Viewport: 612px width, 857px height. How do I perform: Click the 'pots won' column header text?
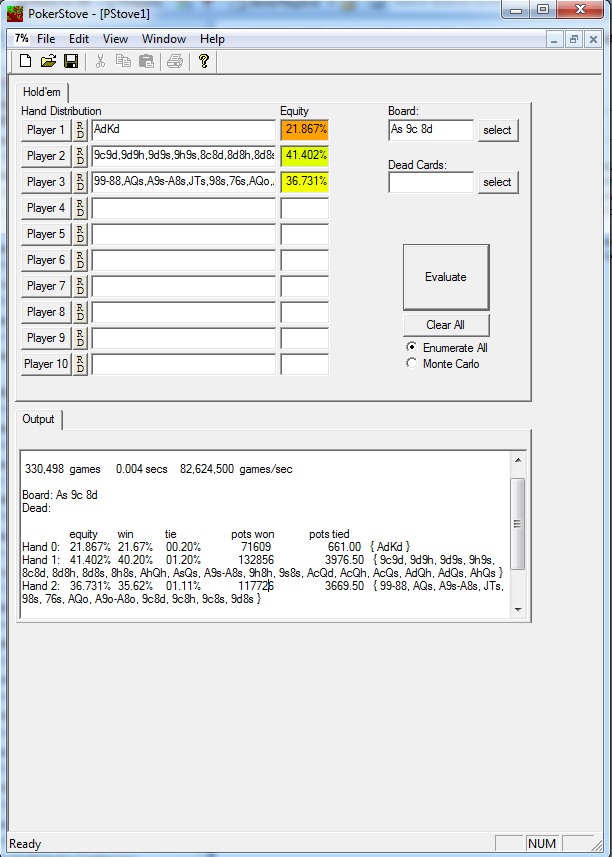[253, 534]
